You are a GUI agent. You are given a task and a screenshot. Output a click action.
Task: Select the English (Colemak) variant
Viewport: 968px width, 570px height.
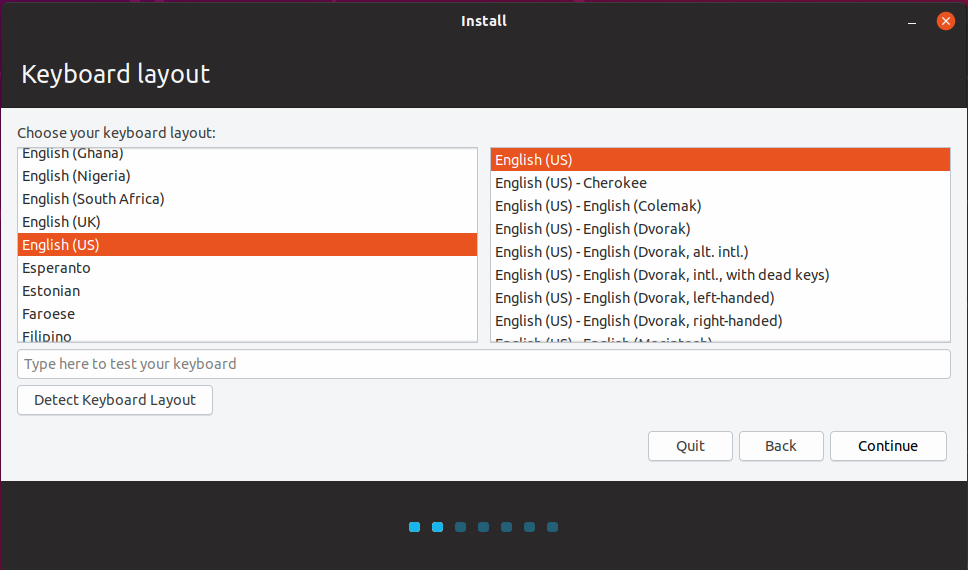click(598, 206)
